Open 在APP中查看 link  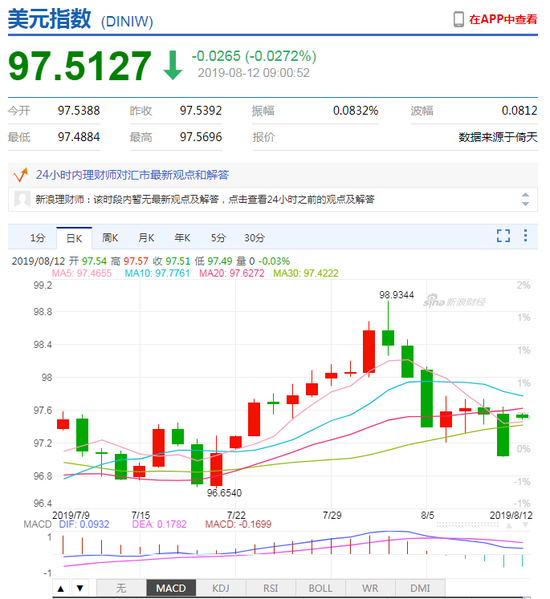pyautogui.click(x=503, y=19)
